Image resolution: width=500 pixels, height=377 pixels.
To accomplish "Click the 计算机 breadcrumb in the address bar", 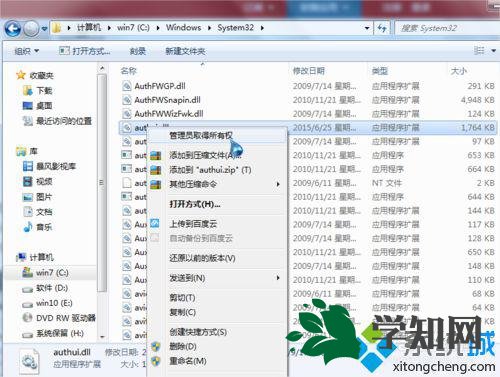I will 89,28.
